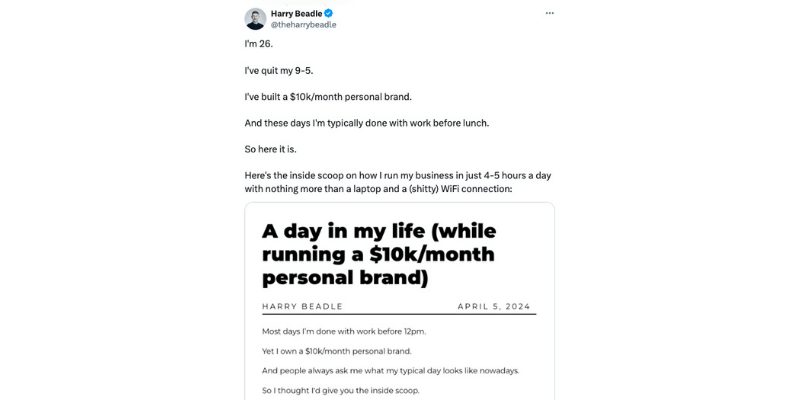Image resolution: width=800 pixels, height=400 pixels.
Task: Open the @theharrybeadle handle link
Action: 303,25
